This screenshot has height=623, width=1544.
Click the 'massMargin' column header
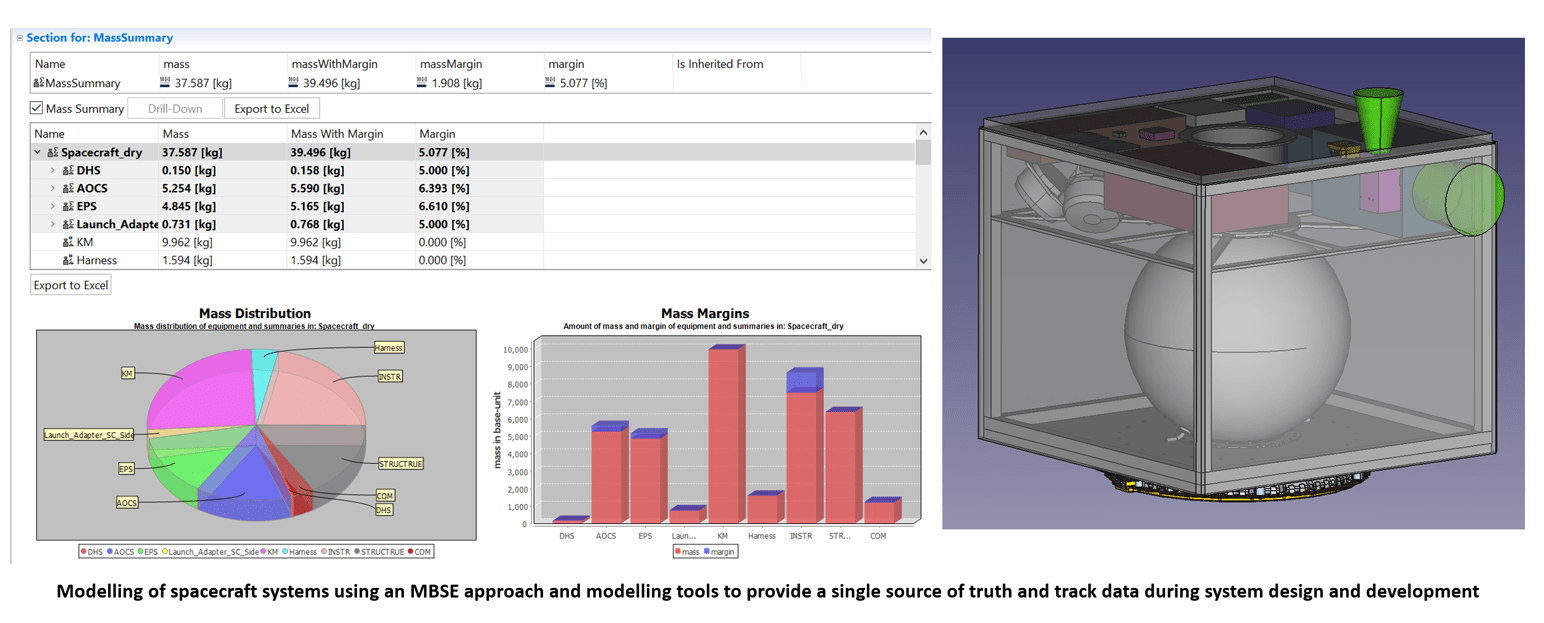[x=450, y=64]
